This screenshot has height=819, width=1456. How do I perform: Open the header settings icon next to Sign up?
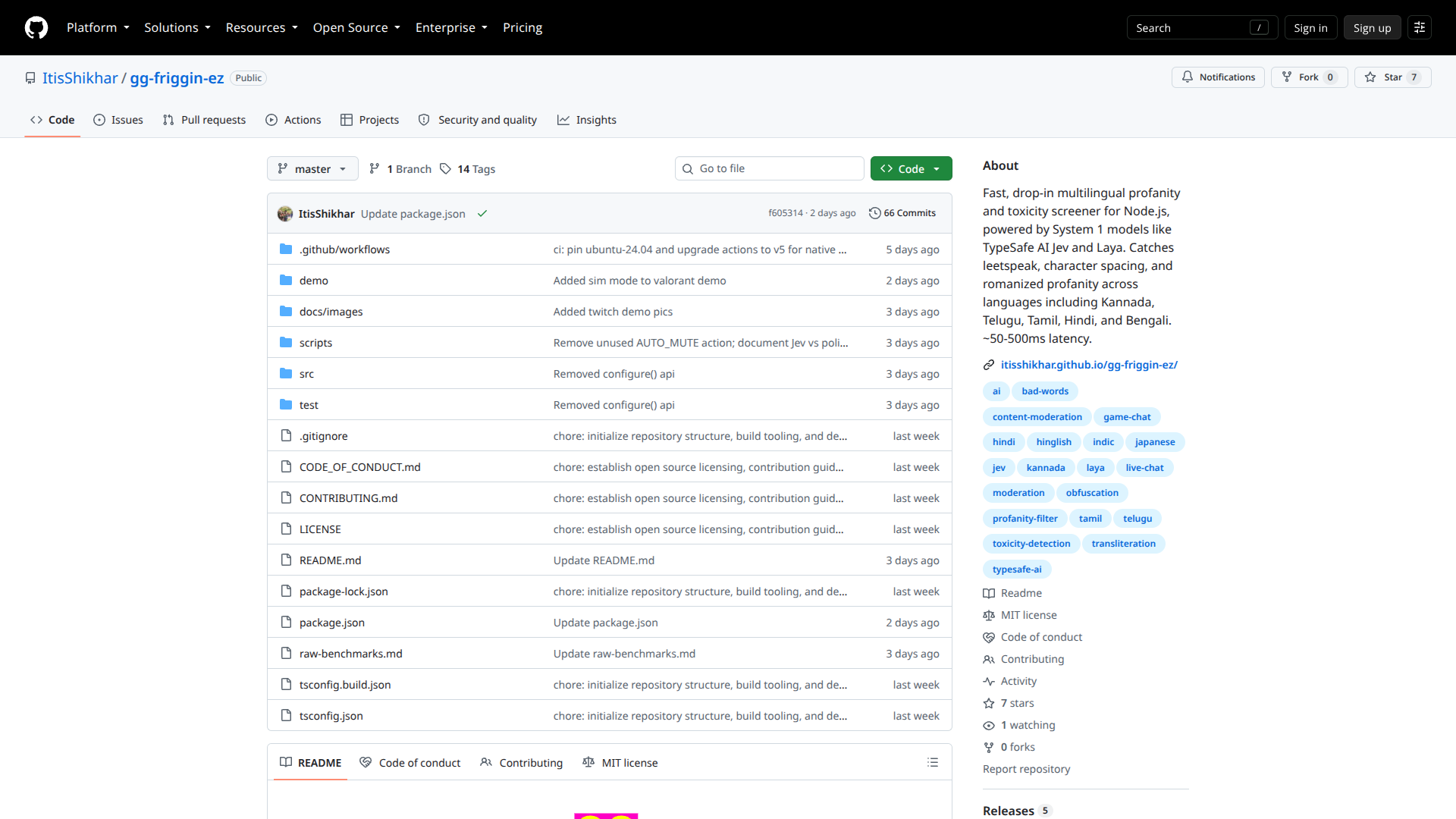pyautogui.click(x=1420, y=27)
